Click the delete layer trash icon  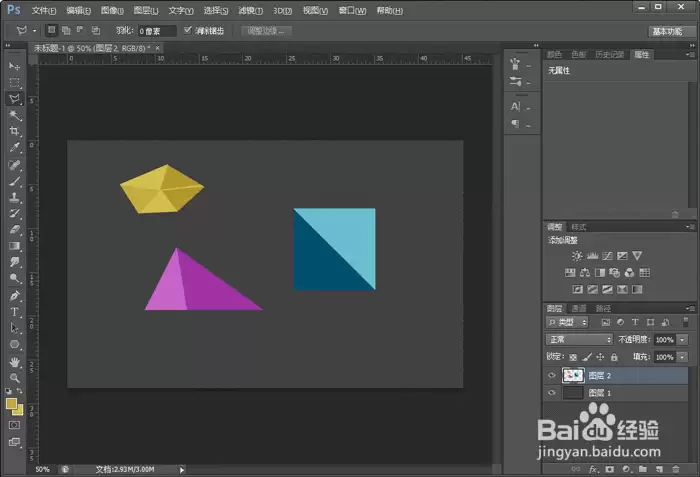pyautogui.click(x=675, y=469)
